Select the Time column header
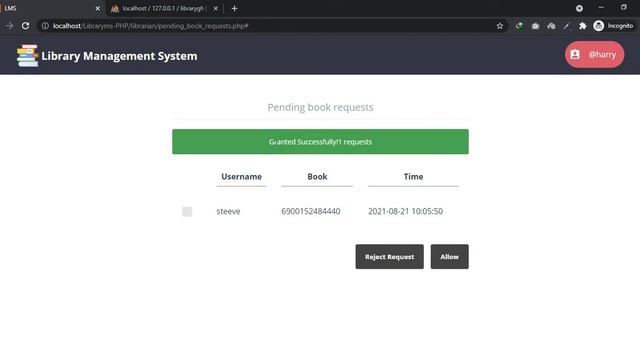Image resolution: width=640 pixels, height=360 pixels. [x=413, y=177]
